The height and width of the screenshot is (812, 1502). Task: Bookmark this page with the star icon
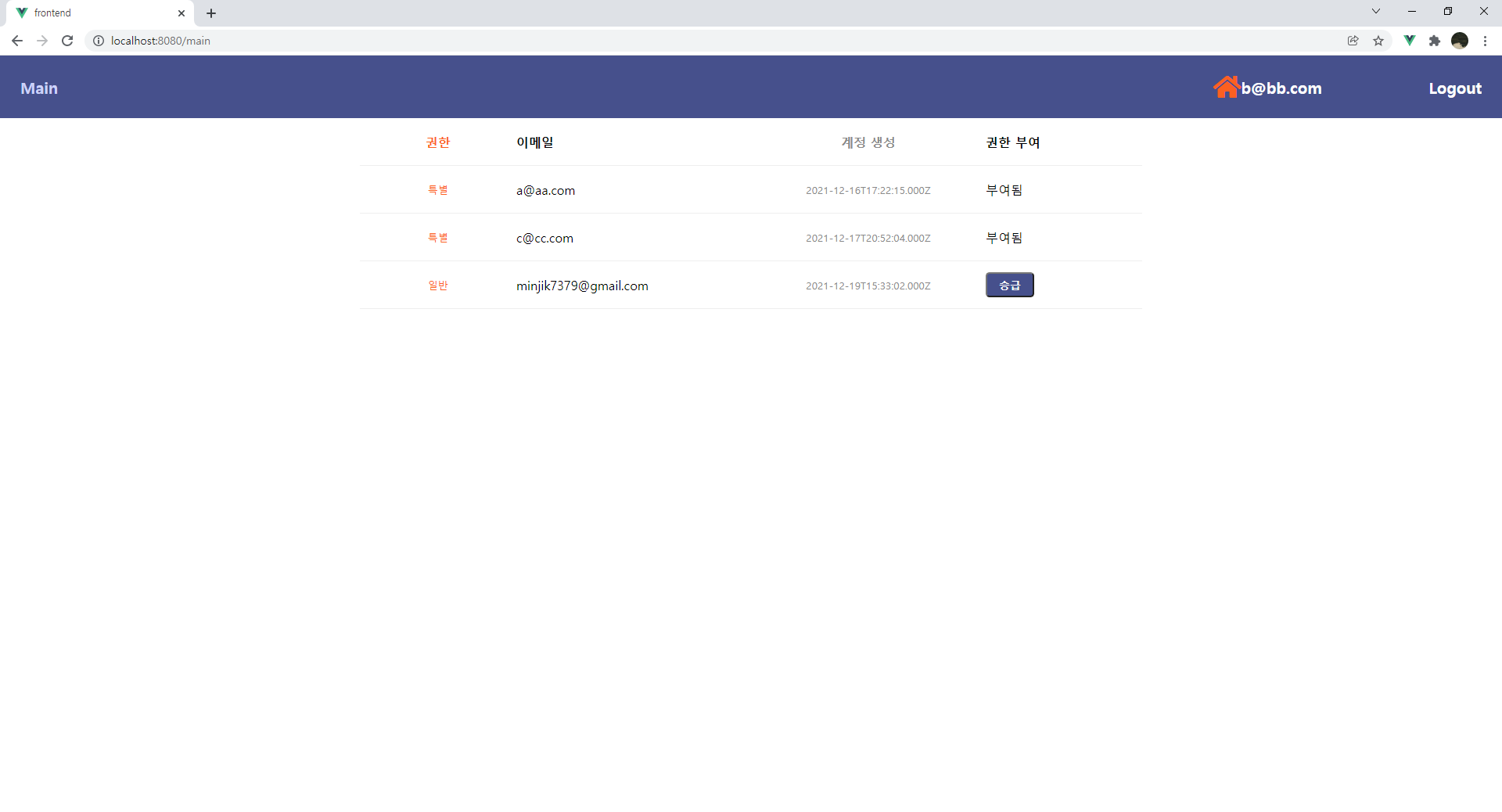coord(1379,41)
